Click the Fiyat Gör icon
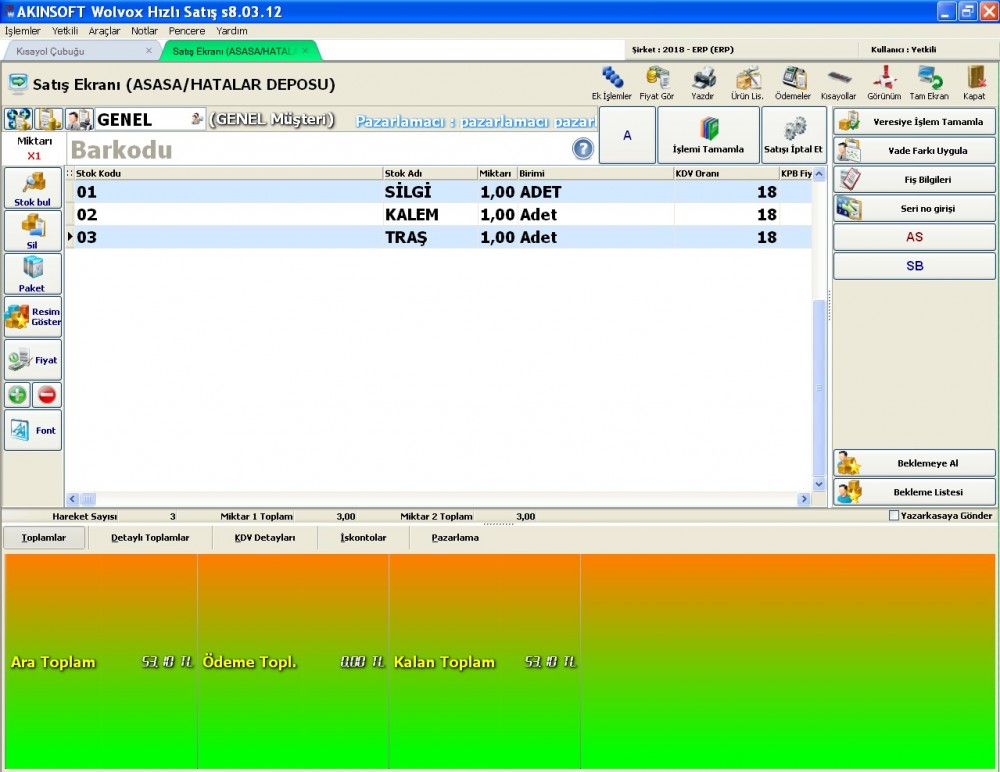Image resolution: width=1000 pixels, height=772 pixels. click(657, 84)
